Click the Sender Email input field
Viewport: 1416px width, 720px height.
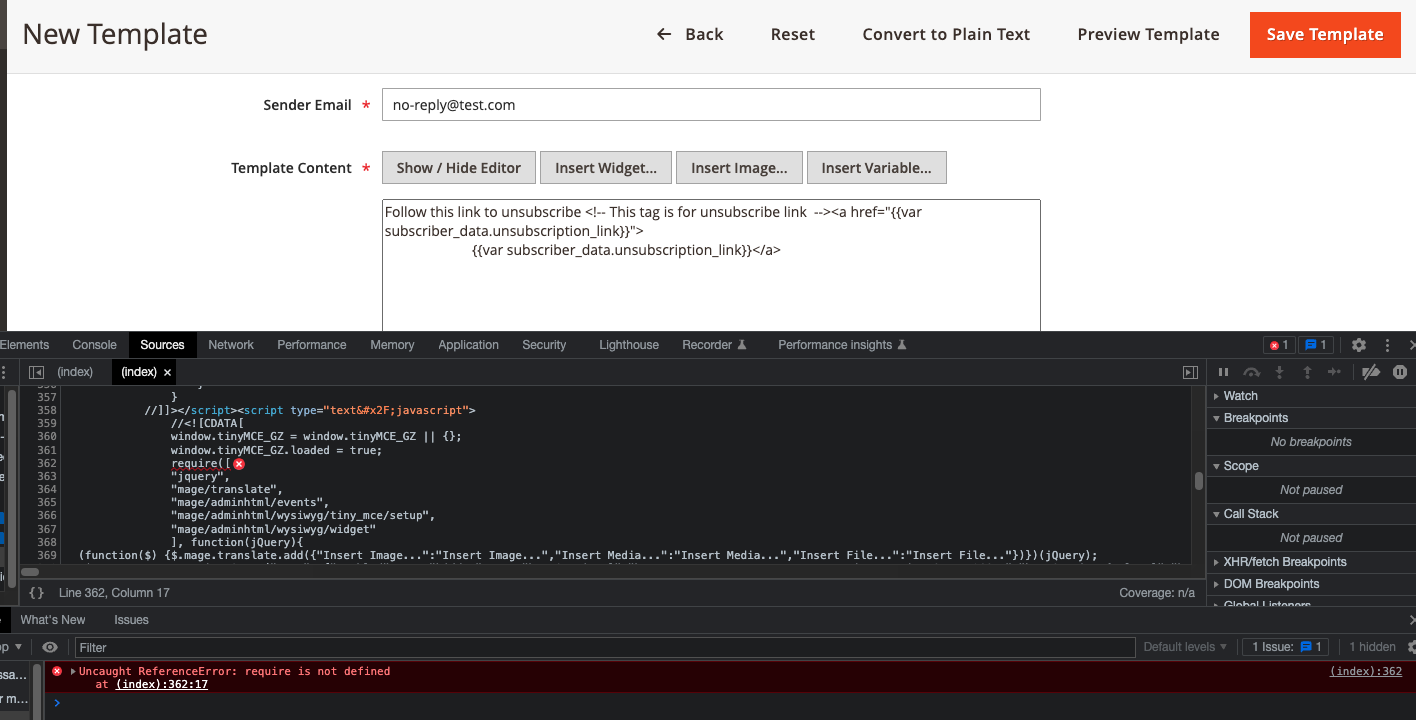[x=710, y=104]
